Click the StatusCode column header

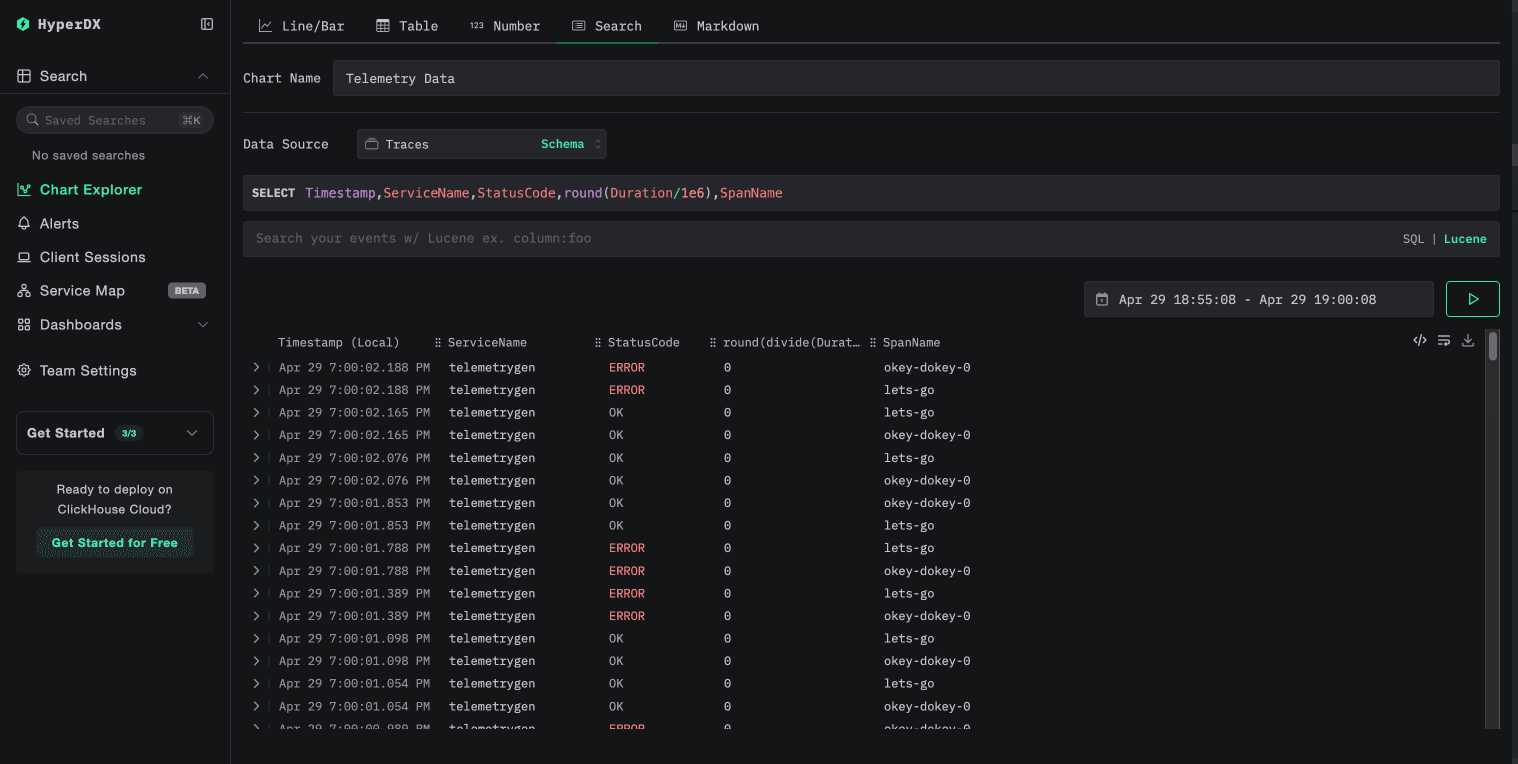pos(644,342)
